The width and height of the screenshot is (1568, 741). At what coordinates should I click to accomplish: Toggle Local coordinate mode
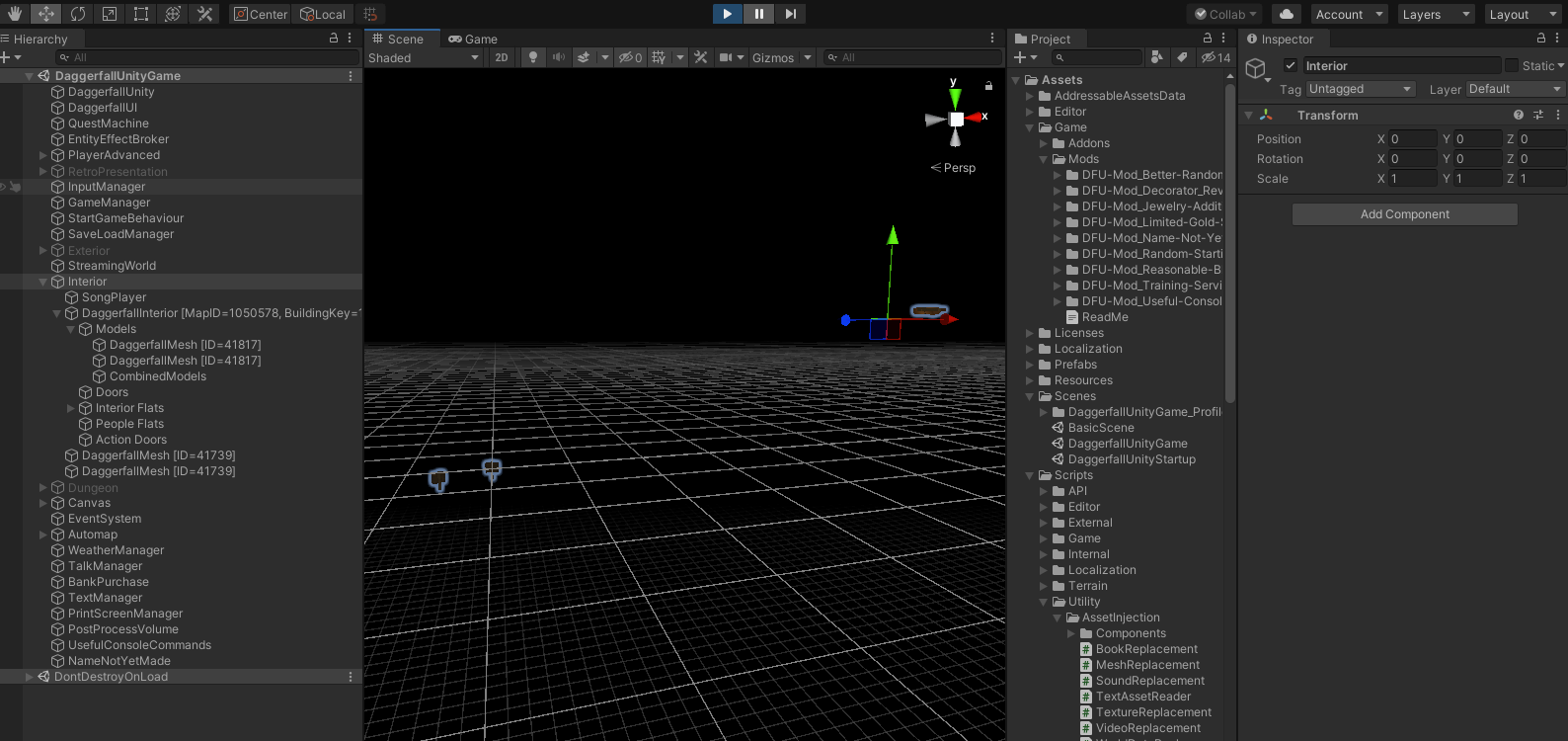pos(323,14)
